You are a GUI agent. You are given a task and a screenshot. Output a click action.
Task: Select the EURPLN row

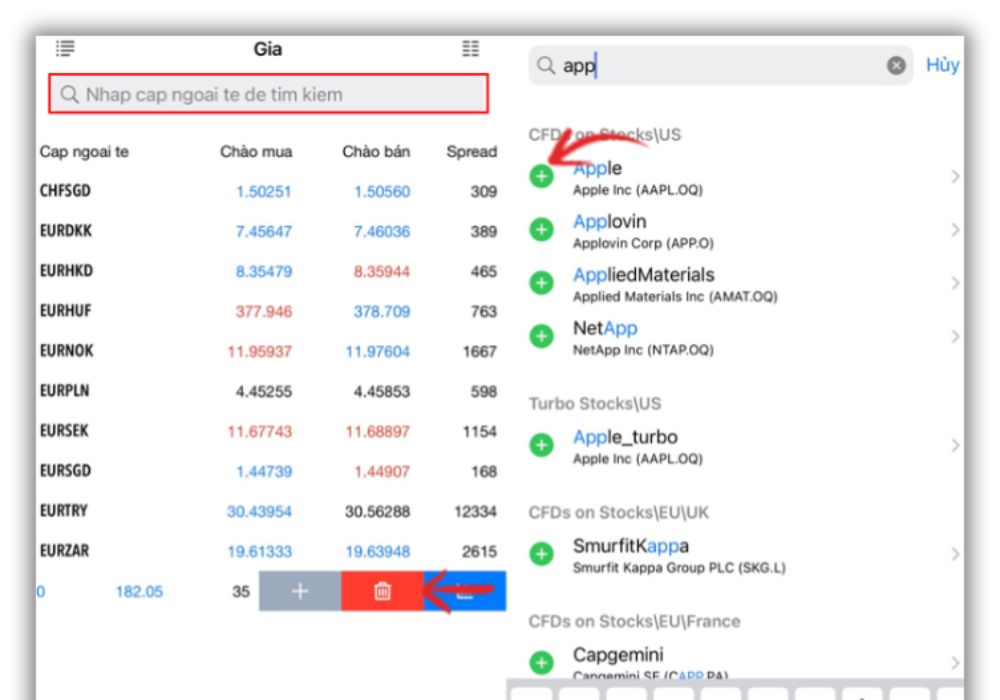tap(268, 391)
